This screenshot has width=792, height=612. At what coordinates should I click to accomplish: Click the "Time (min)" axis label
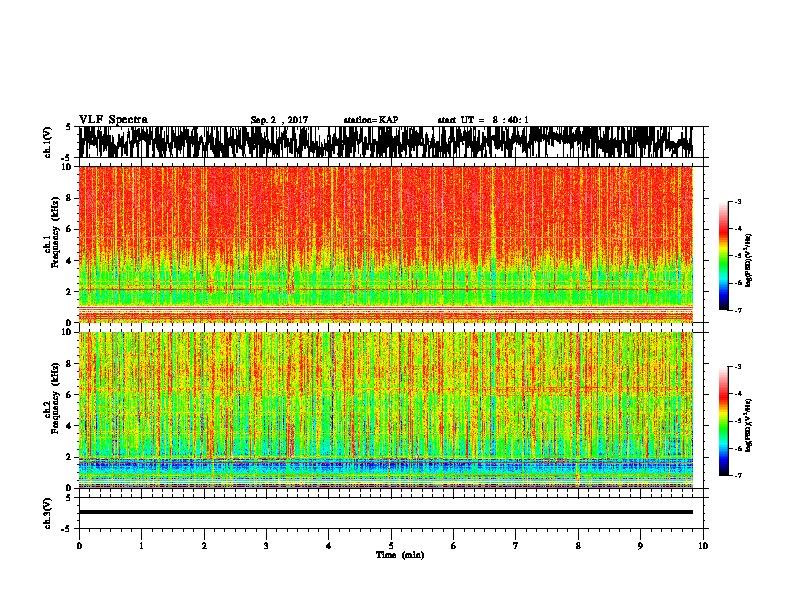pos(400,555)
